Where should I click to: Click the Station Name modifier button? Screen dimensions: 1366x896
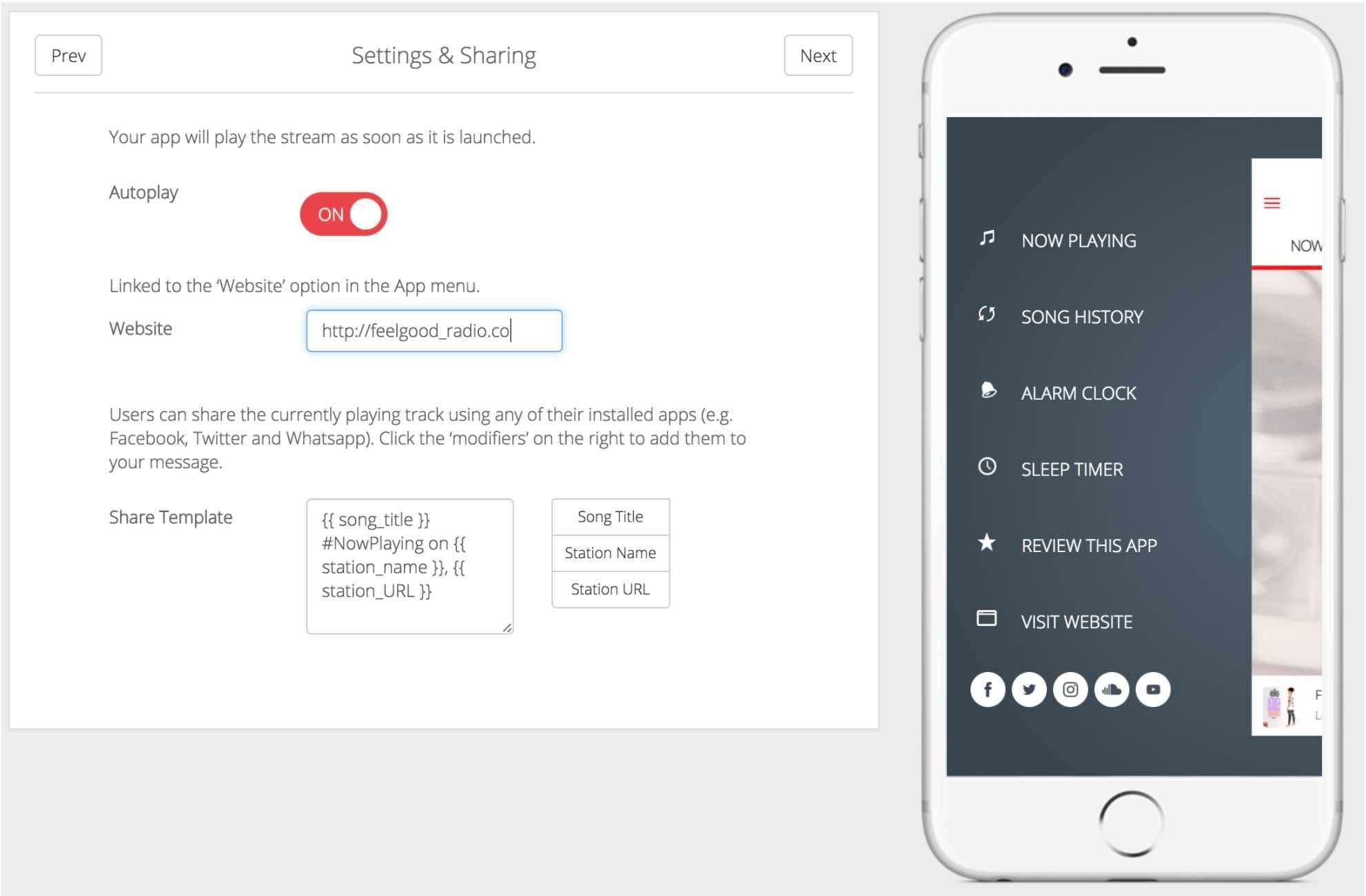(x=611, y=552)
